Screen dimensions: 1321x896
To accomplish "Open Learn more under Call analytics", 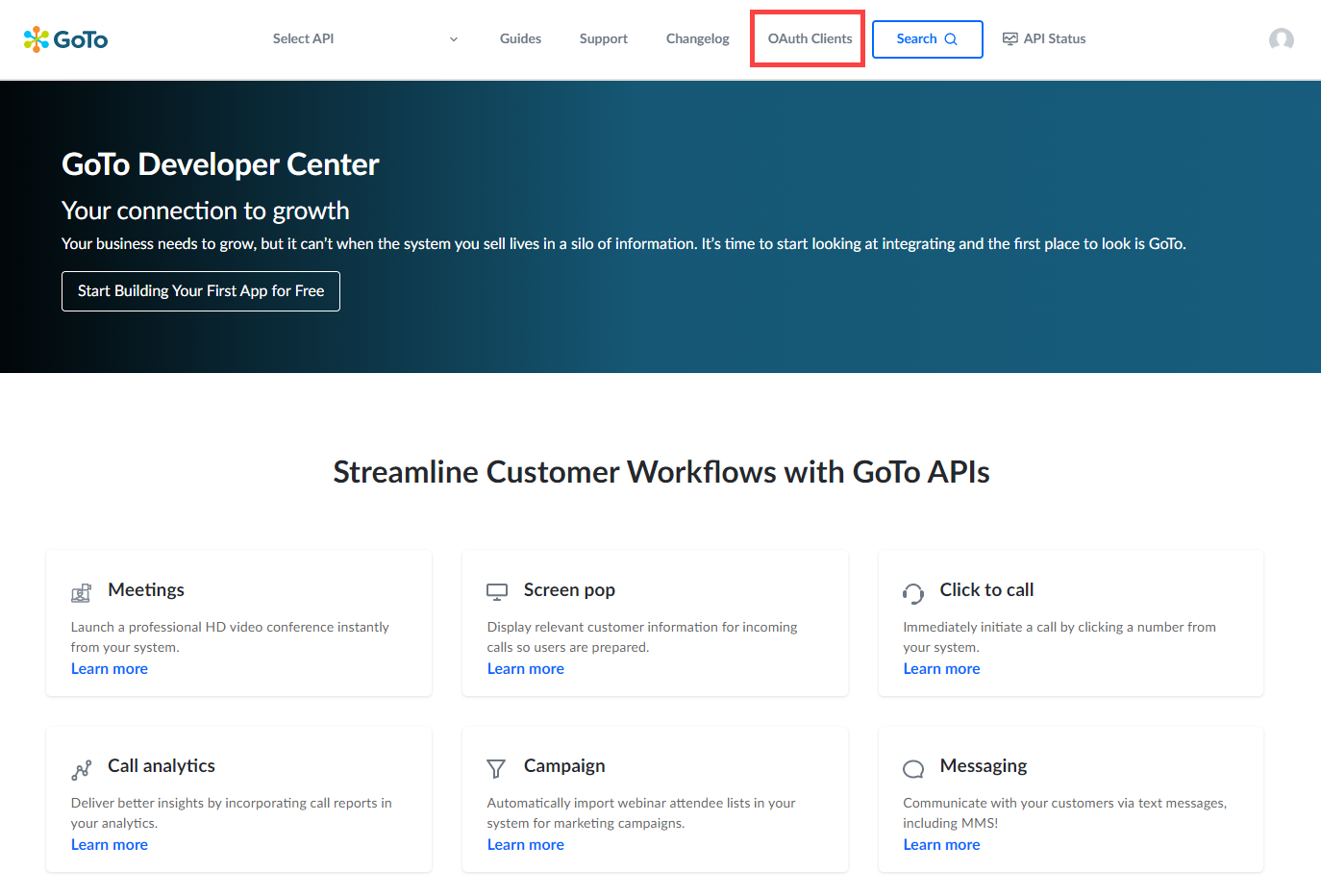I will click(x=110, y=845).
